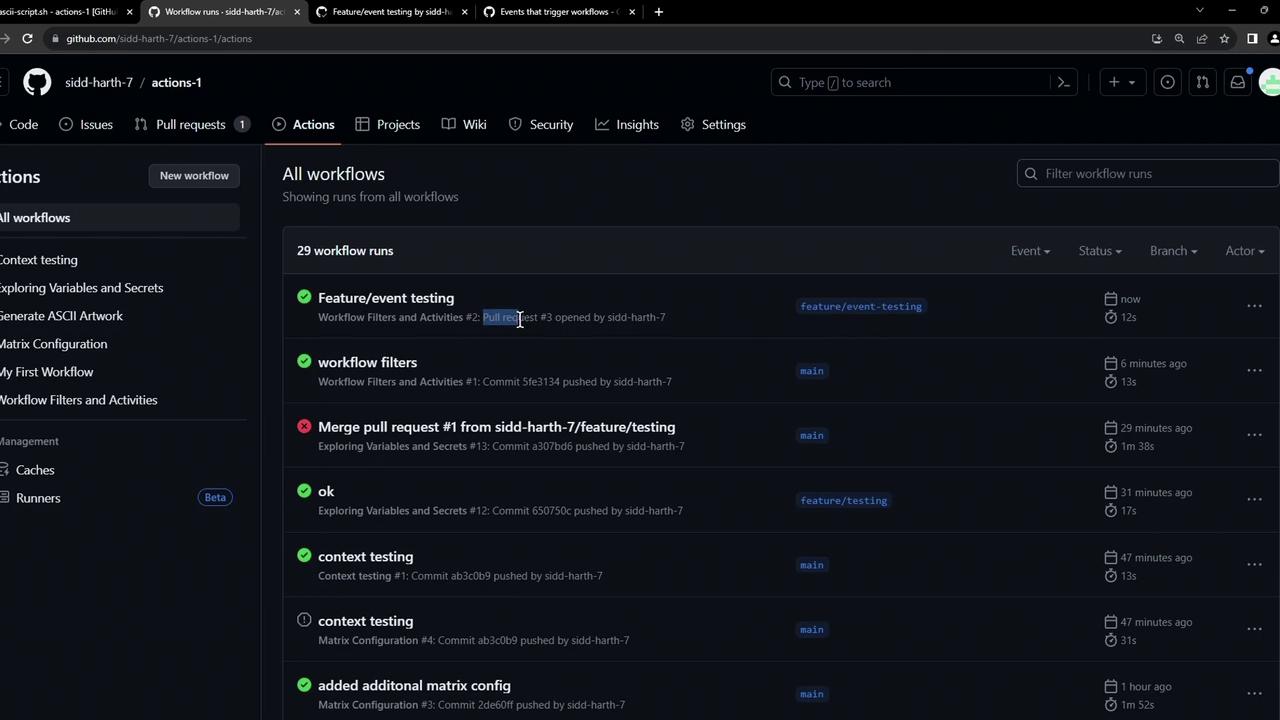Image resolution: width=1280 pixels, height=720 pixels.
Task: Open the Projects tab
Action: (x=387, y=124)
